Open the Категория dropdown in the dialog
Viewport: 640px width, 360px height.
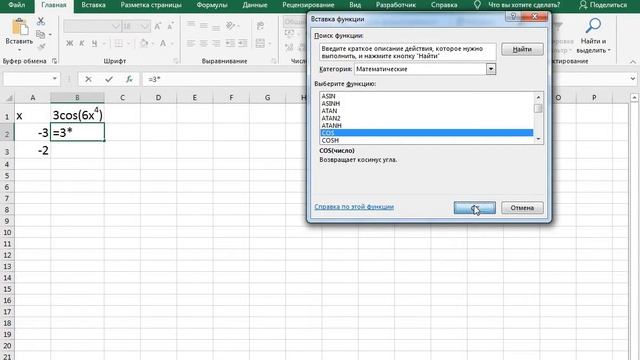[x=491, y=69]
